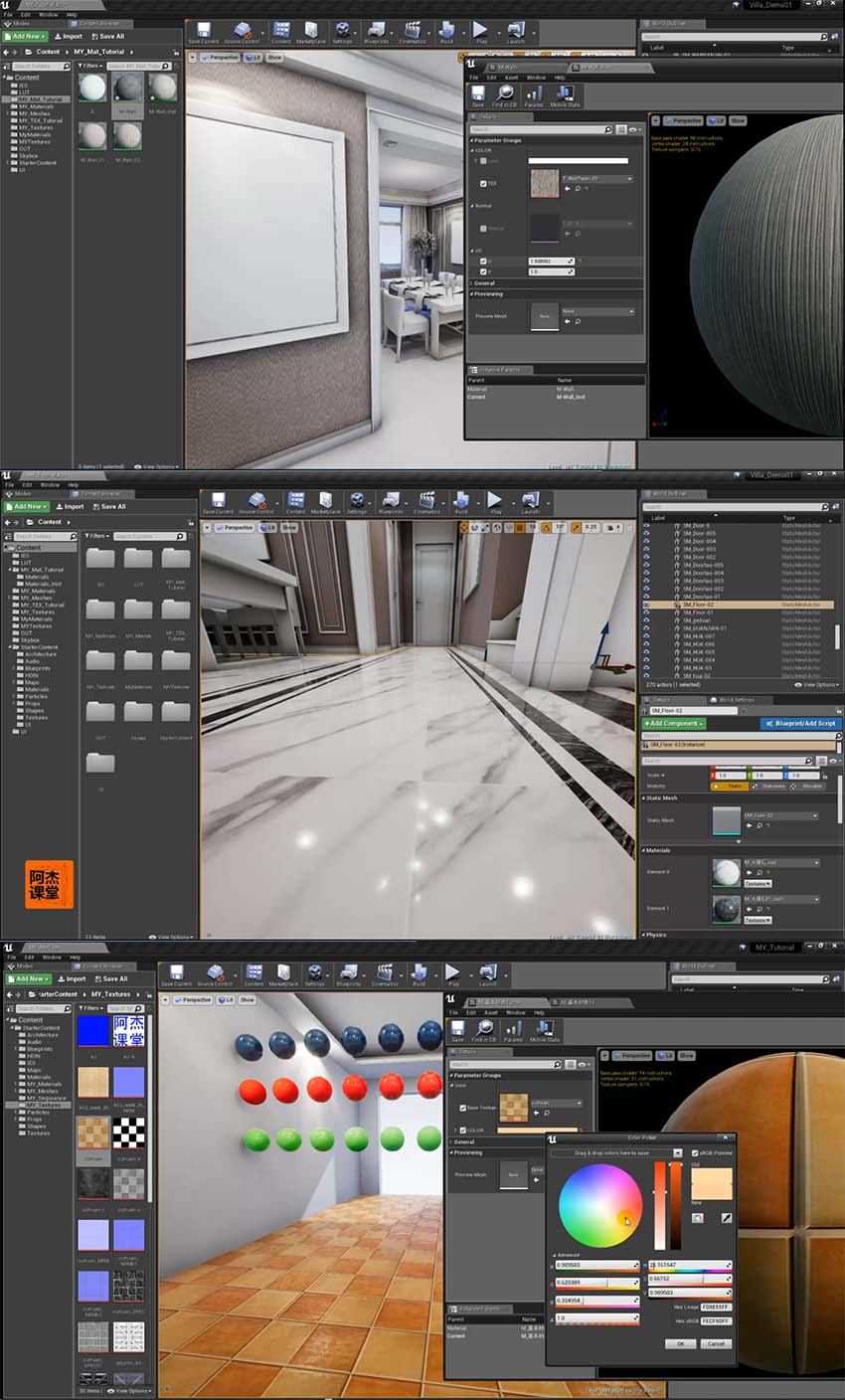Open Blueprints in the marble-floor editor toolbar
The image size is (845, 1400).
coord(392,503)
